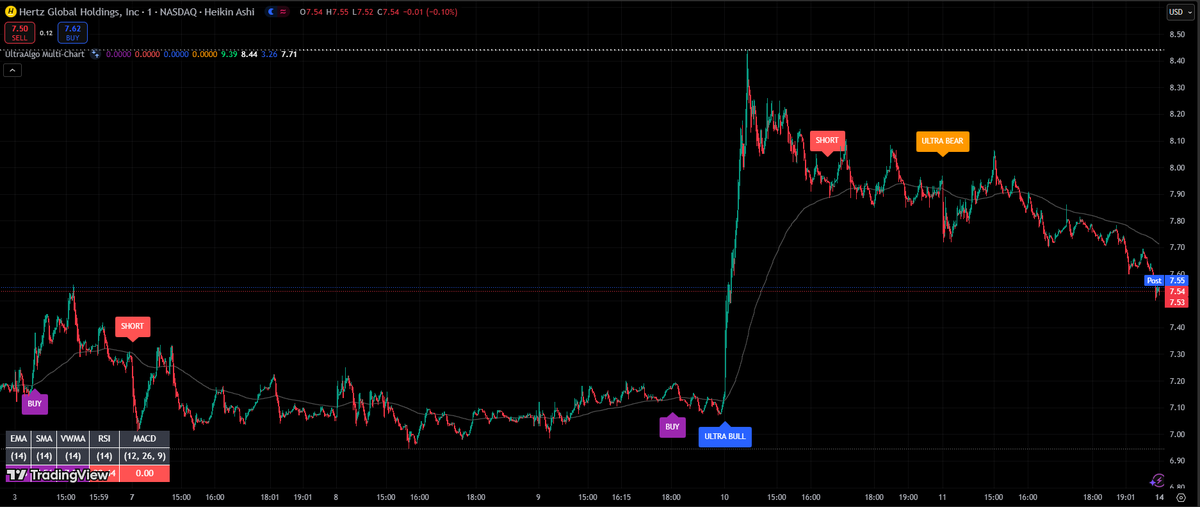Click the date 14 on the time axis
The height and width of the screenshot is (507, 1200).
[1158, 496]
